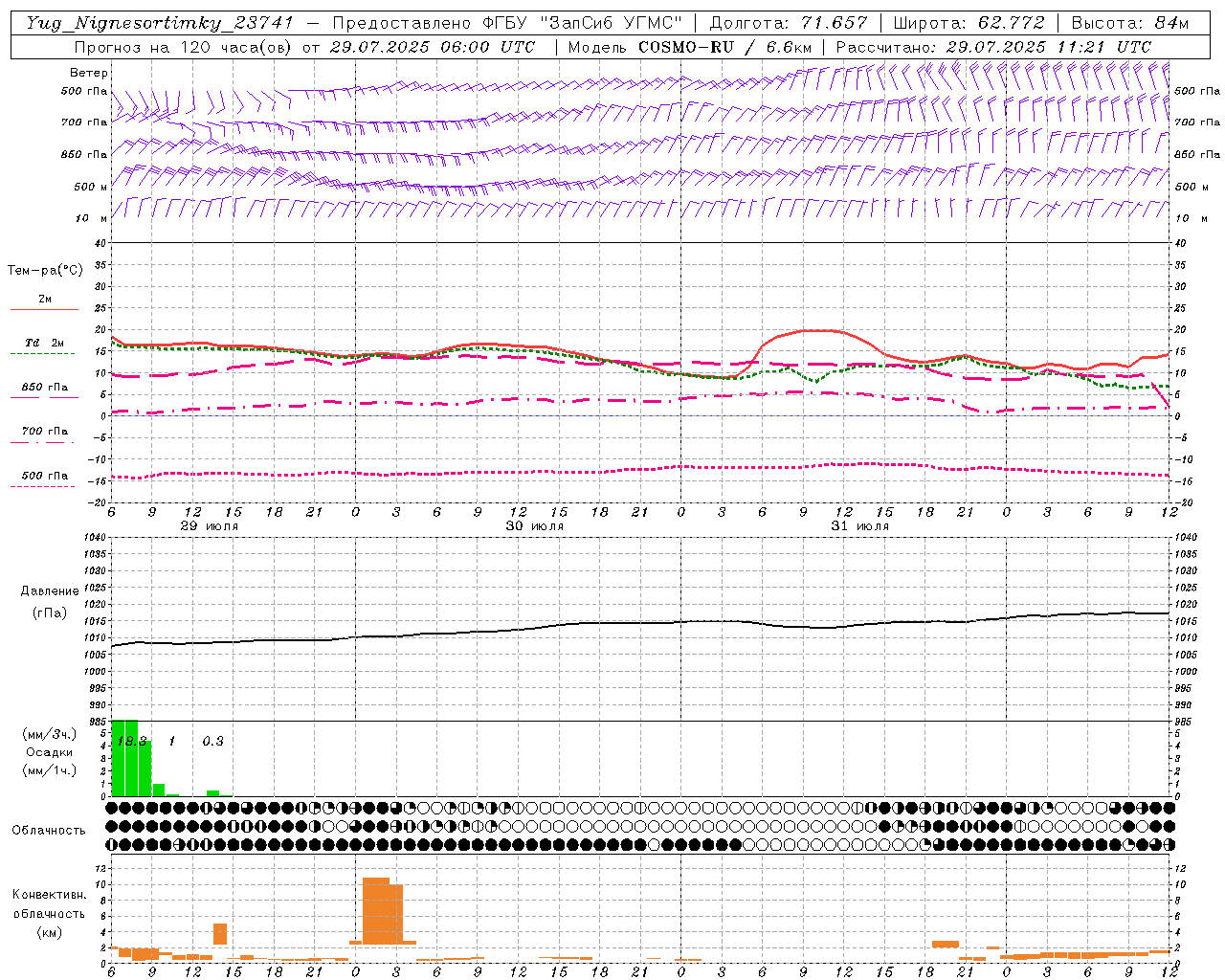Screen dimensions: 1225x980
Task: Click the 31 июля date label
Action: click(x=859, y=526)
